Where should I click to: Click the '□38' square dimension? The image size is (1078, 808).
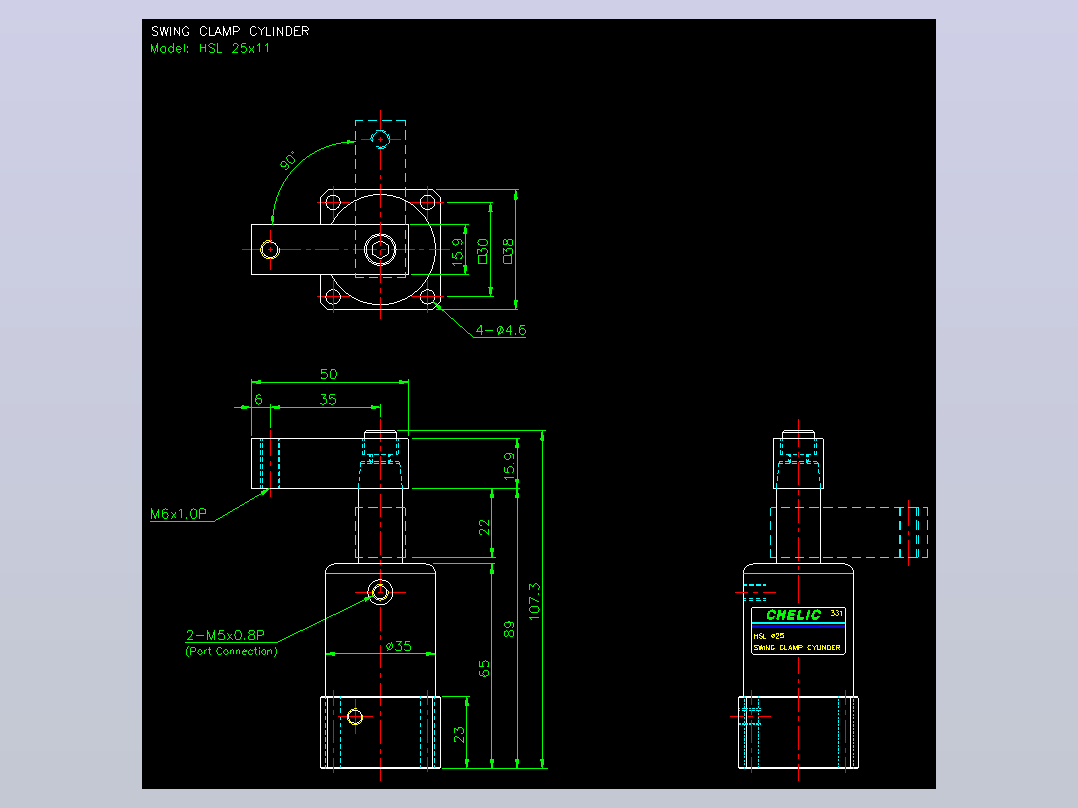tap(508, 251)
